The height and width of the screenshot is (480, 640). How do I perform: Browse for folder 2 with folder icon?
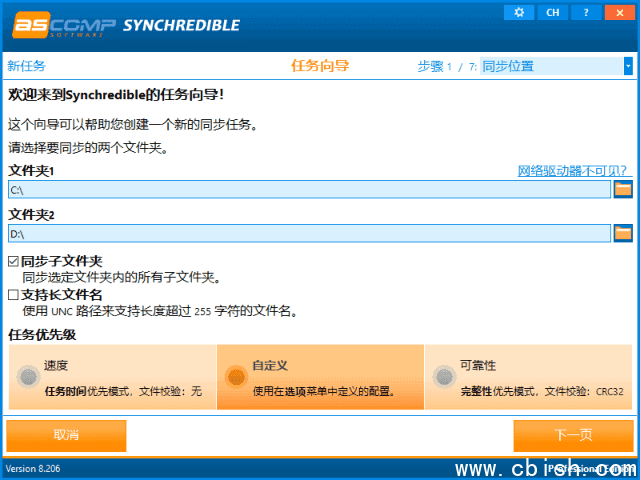point(623,233)
